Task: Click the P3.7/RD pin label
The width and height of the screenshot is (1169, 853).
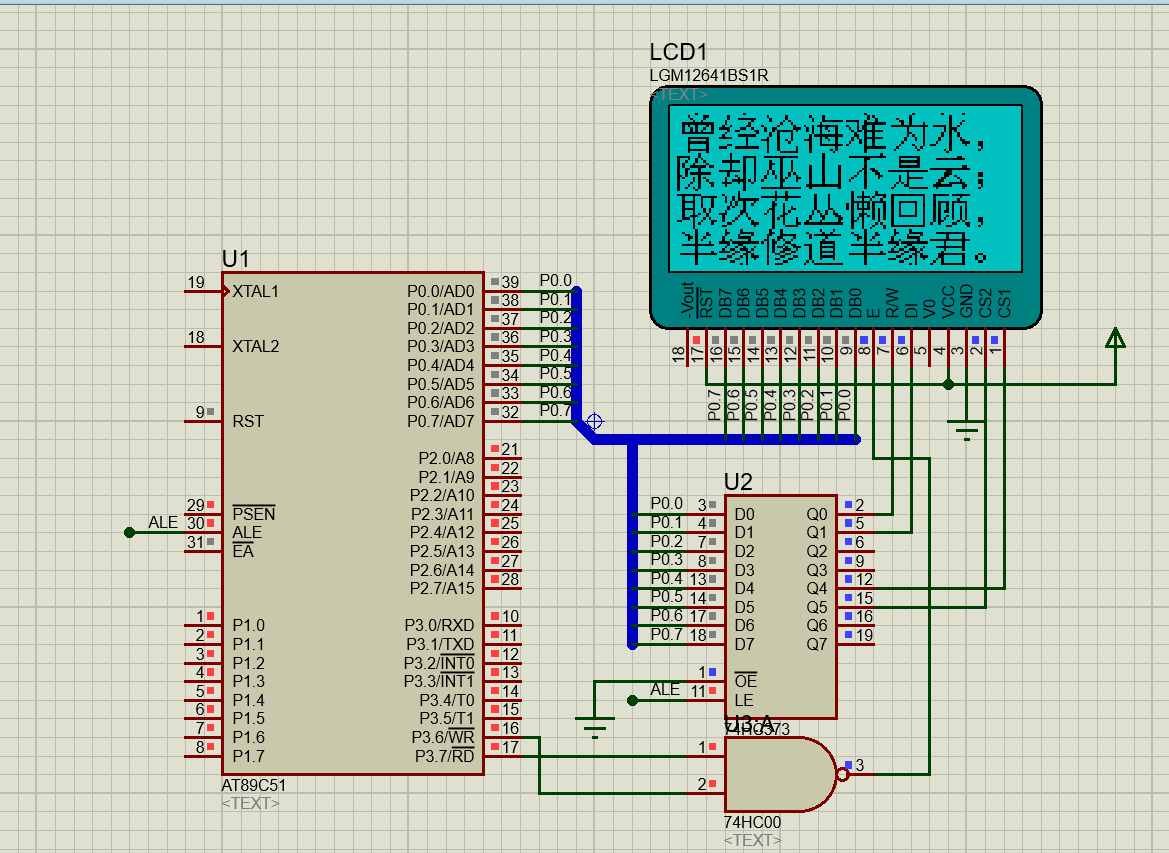Action: (444, 756)
